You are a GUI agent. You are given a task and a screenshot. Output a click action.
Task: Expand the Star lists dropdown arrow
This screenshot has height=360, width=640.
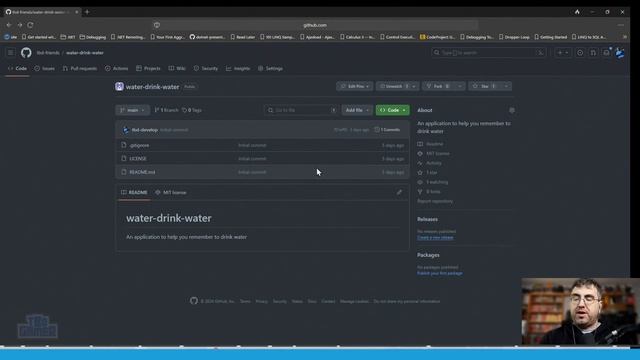pyautogui.click(x=506, y=86)
